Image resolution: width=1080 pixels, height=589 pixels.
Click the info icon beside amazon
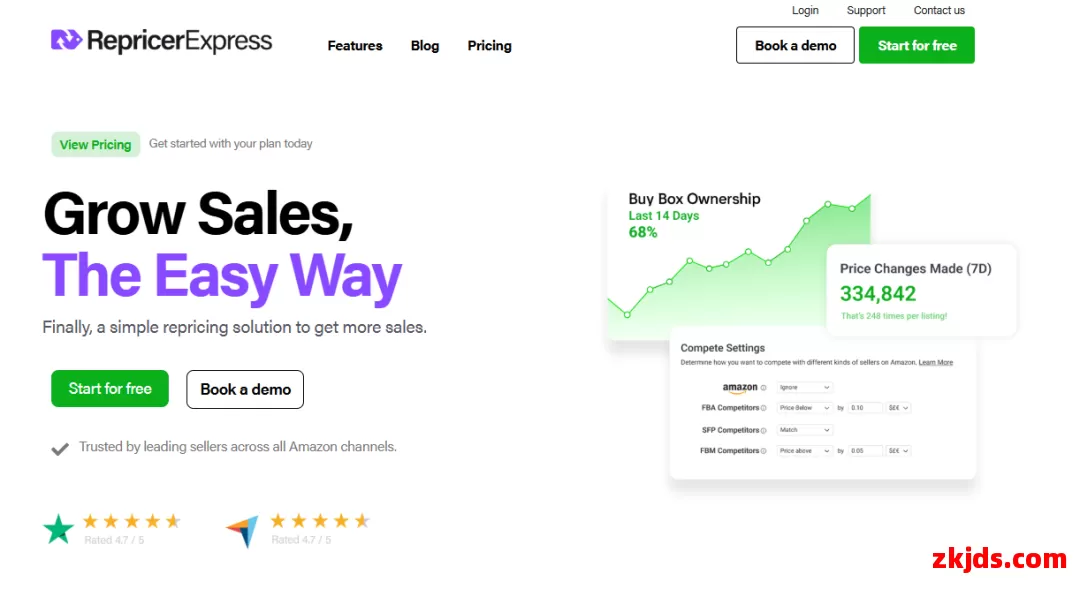(763, 388)
